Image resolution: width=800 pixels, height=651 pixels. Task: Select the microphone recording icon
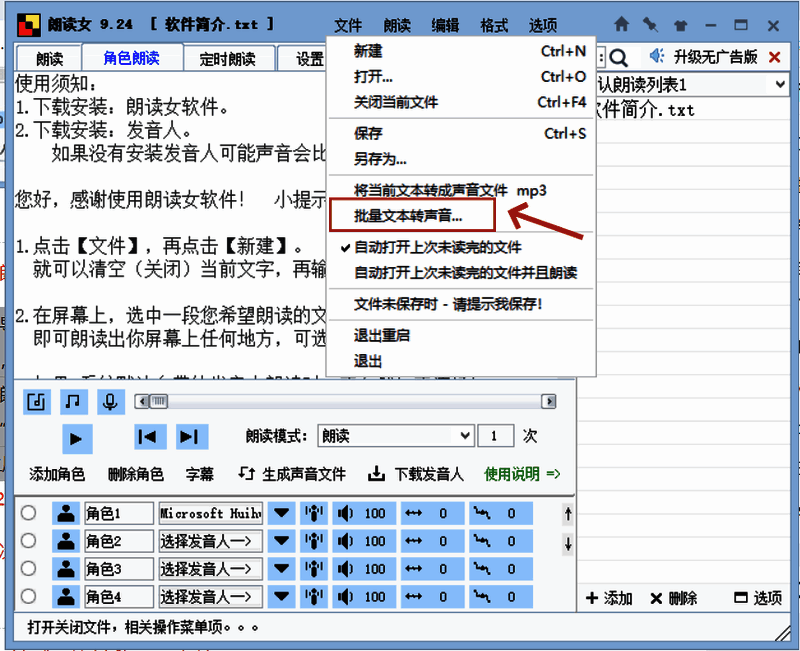[110, 401]
